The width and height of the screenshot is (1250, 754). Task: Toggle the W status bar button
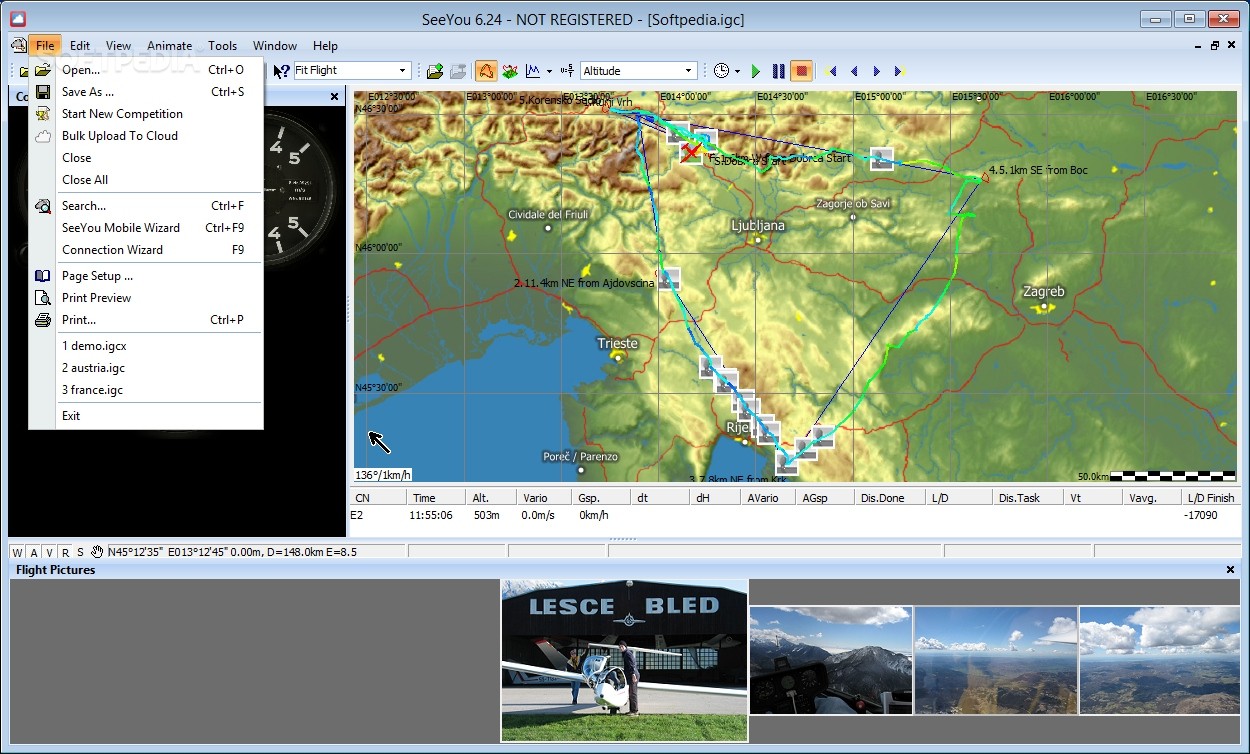(18, 552)
